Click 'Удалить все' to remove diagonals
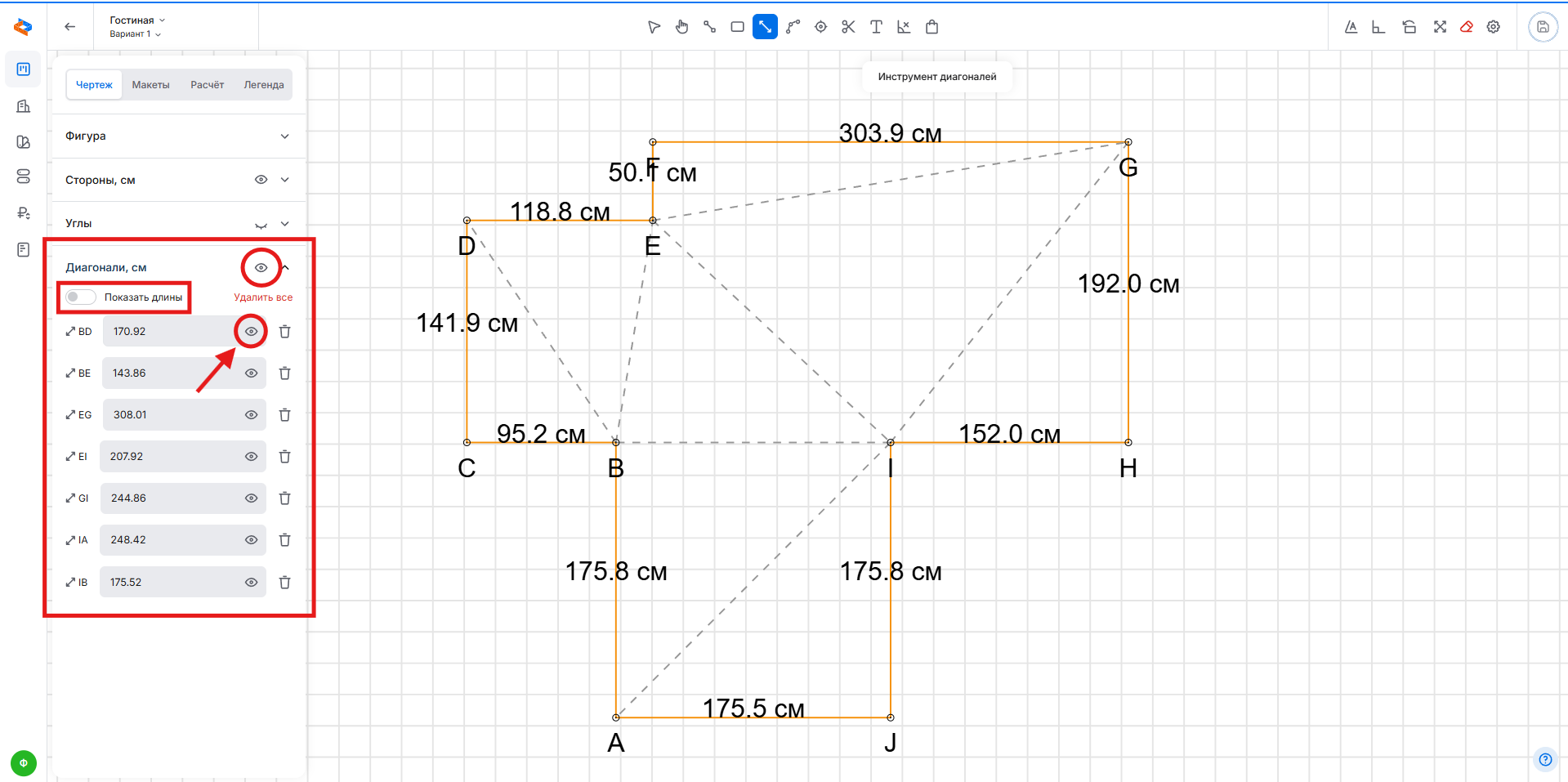Viewport: 1568px width, 782px height. pyautogui.click(x=263, y=297)
